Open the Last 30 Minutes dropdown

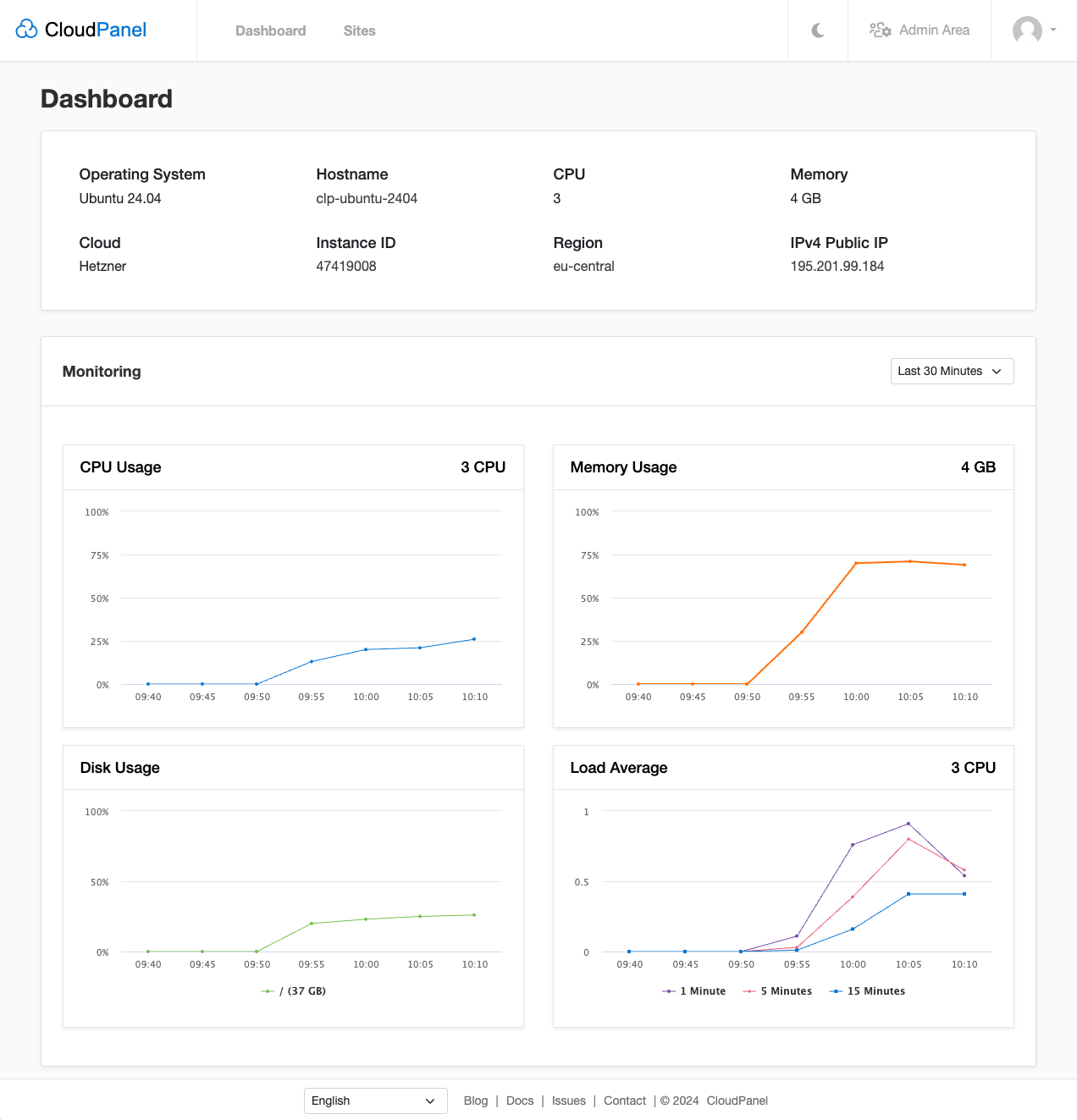pos(951,371)
